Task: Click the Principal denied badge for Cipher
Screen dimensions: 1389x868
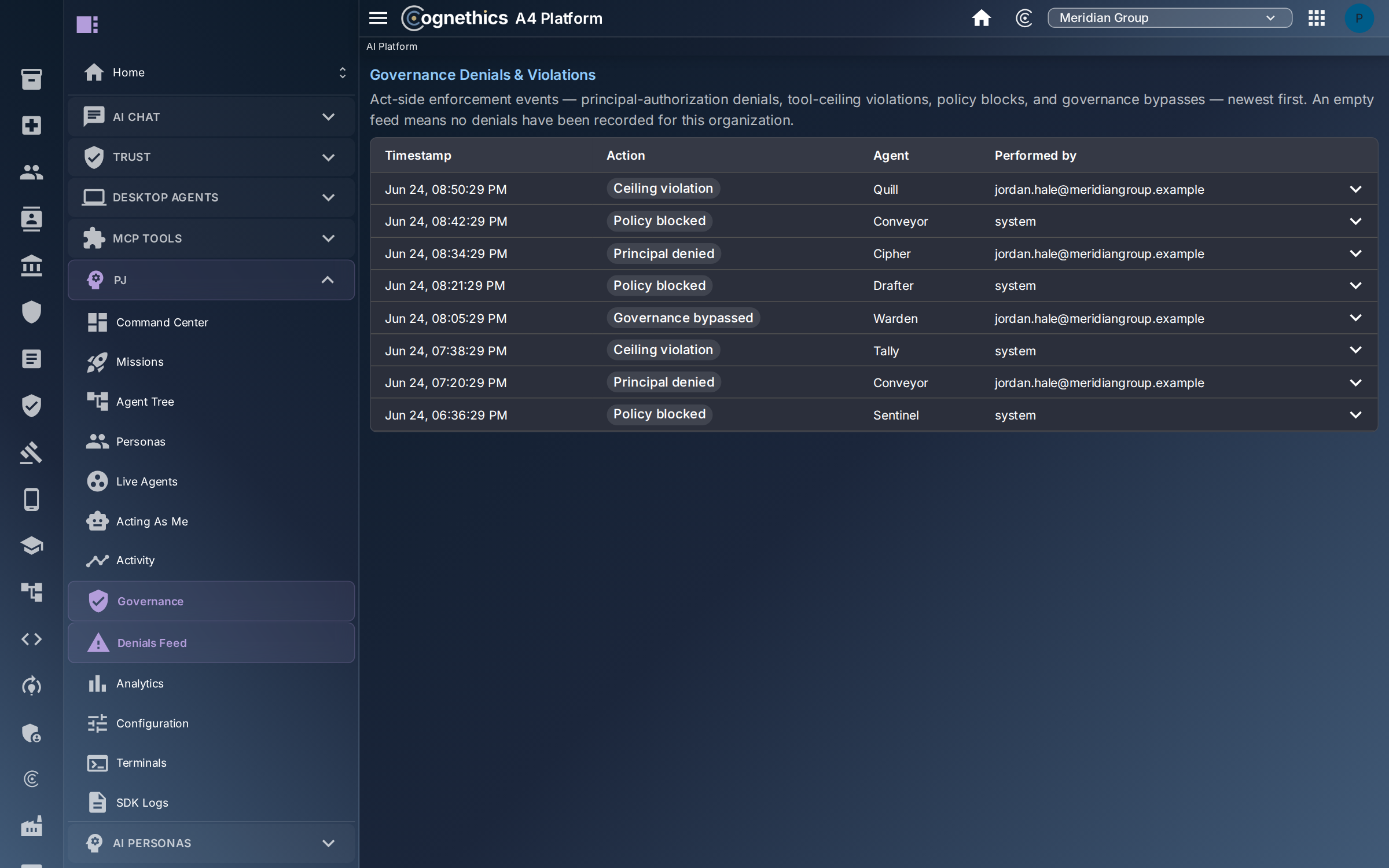Action: [664, 253]
